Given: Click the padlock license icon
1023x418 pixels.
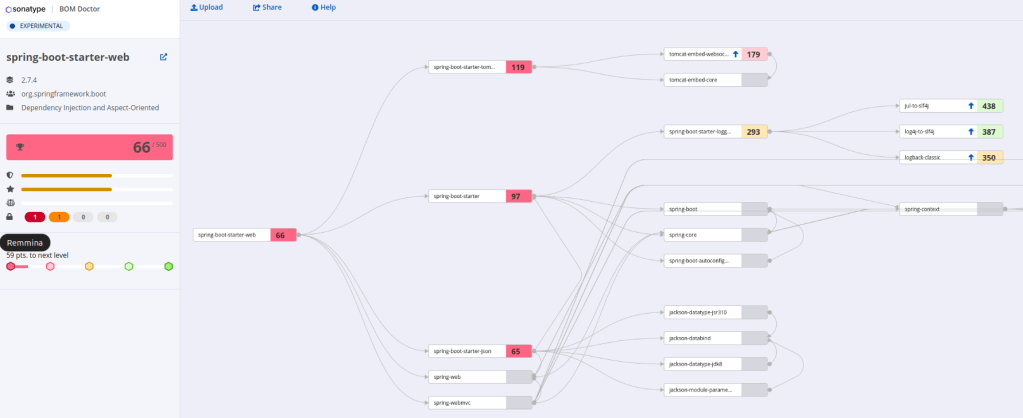Looking at the screenshot, I should pos(10,216).
